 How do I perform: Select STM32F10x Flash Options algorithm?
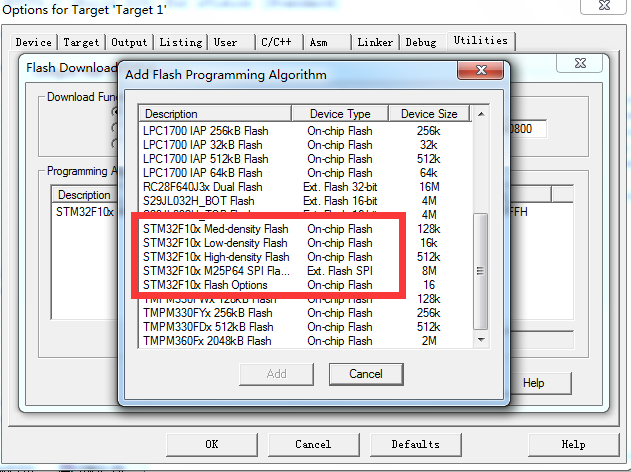click(x=305, y=285)
